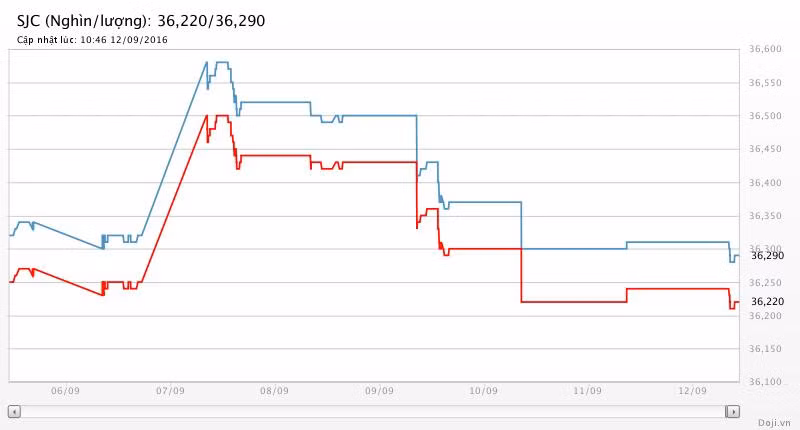This screenshot has height=430, width=800.
Task: Pick the 08/09 date on the axis
Action: pos(274,391)
